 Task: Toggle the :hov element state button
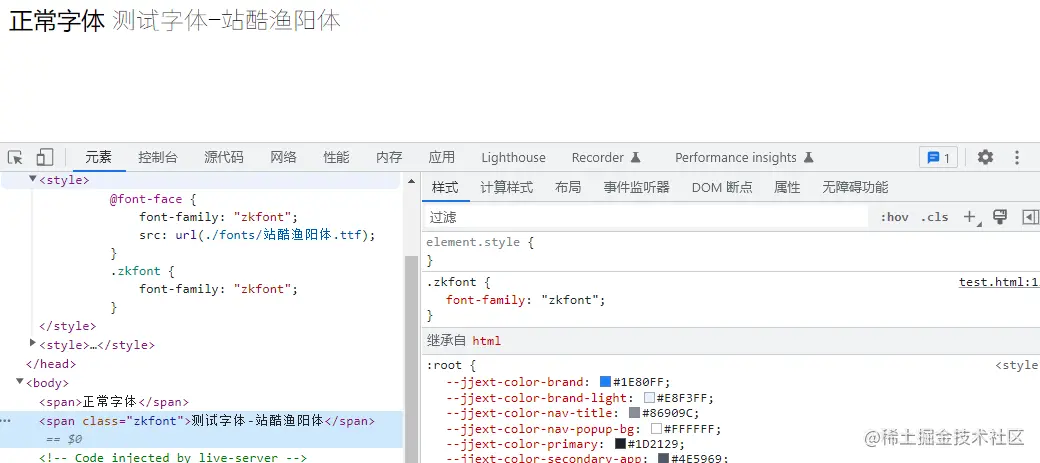[x=894, y=217]
